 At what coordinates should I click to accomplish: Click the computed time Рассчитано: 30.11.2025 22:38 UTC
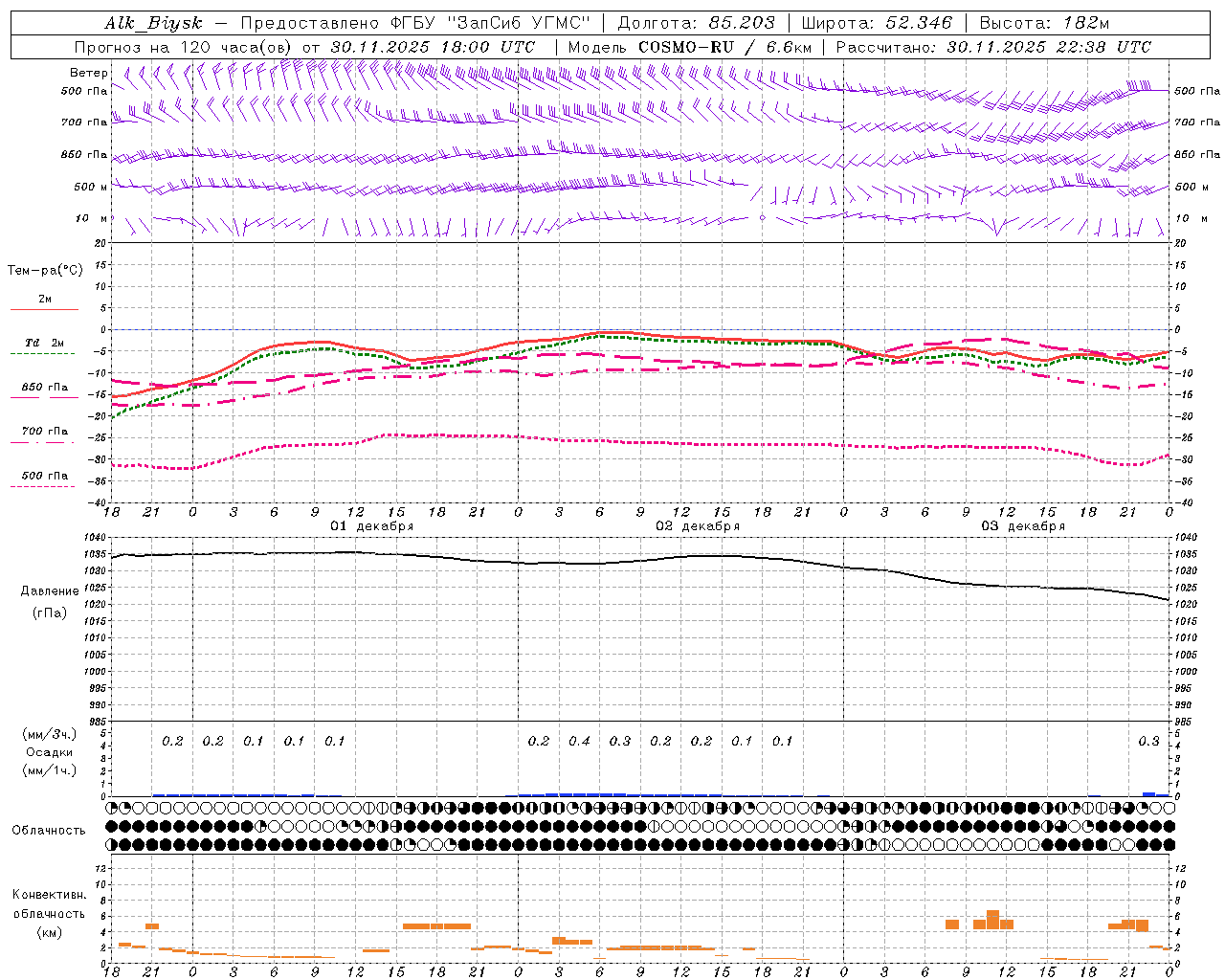click(x=993, y=47)
